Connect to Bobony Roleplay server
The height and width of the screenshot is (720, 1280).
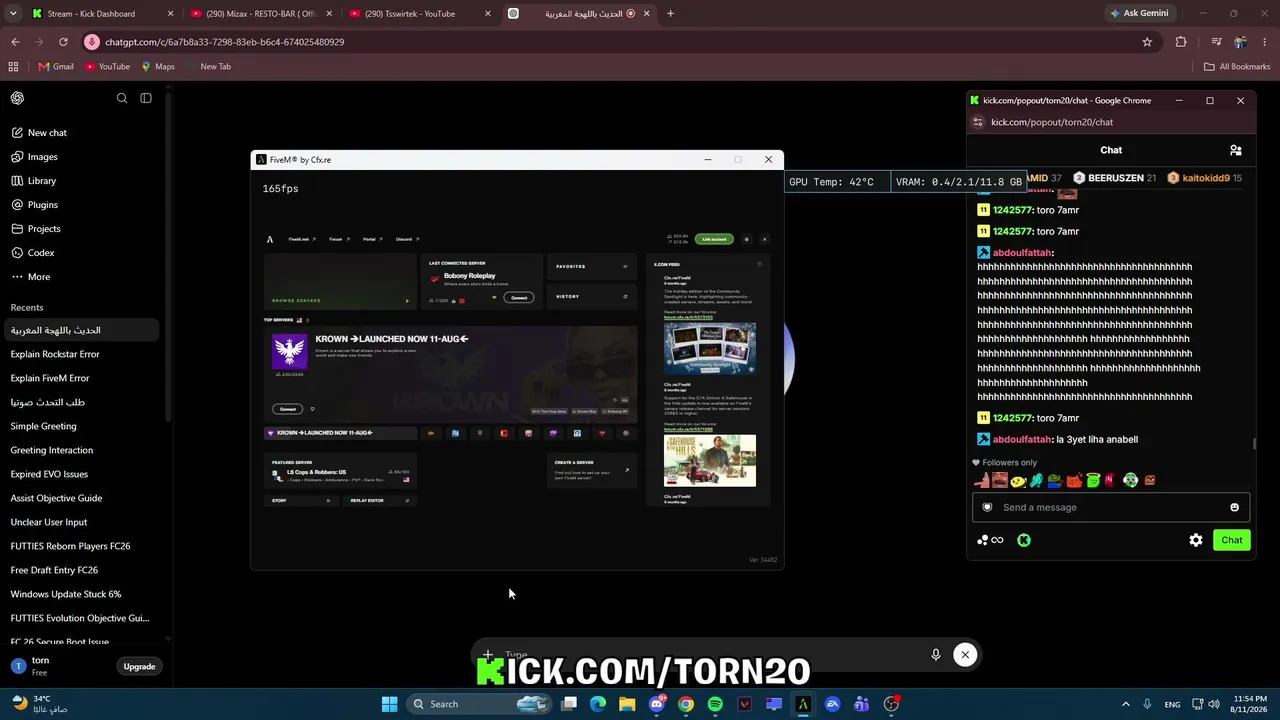519,297
